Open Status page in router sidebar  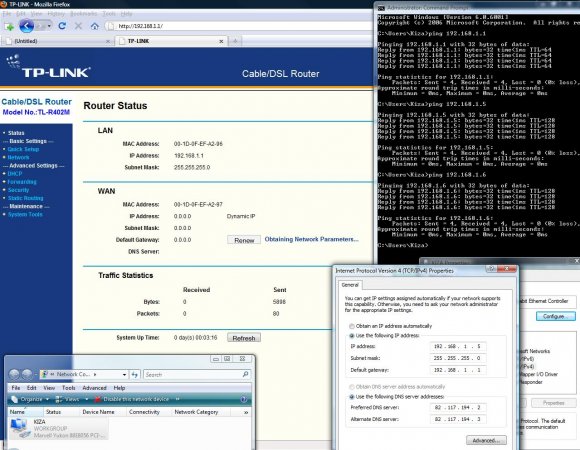16,133
